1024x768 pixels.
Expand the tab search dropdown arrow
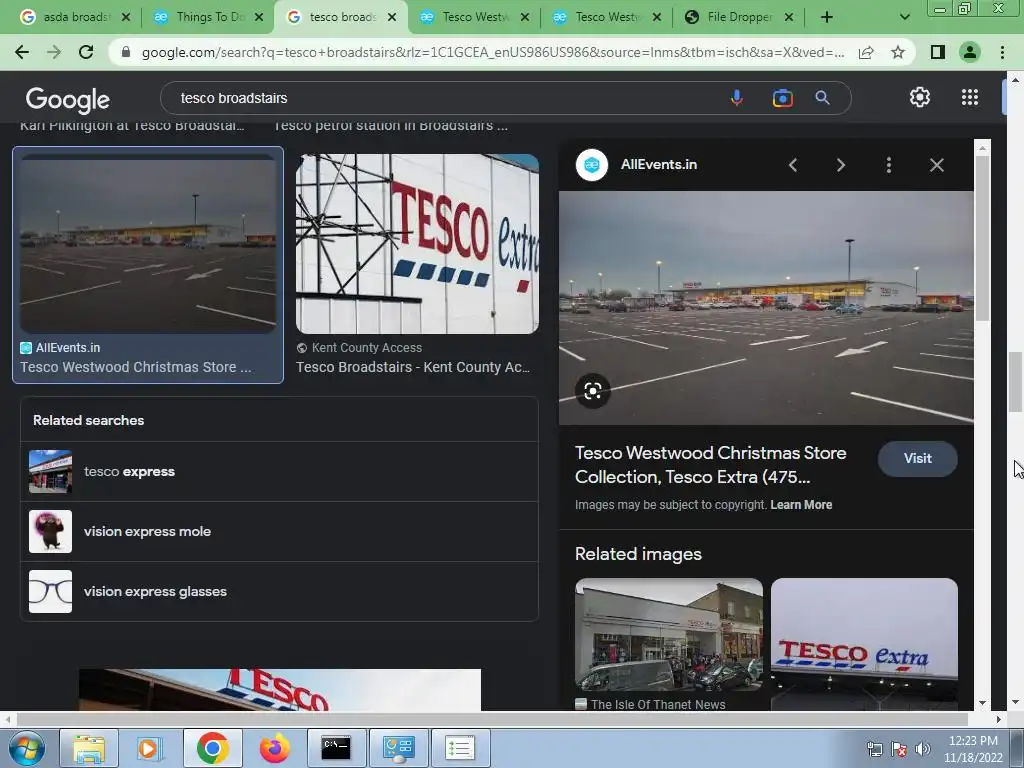click(x=904, y=17)
